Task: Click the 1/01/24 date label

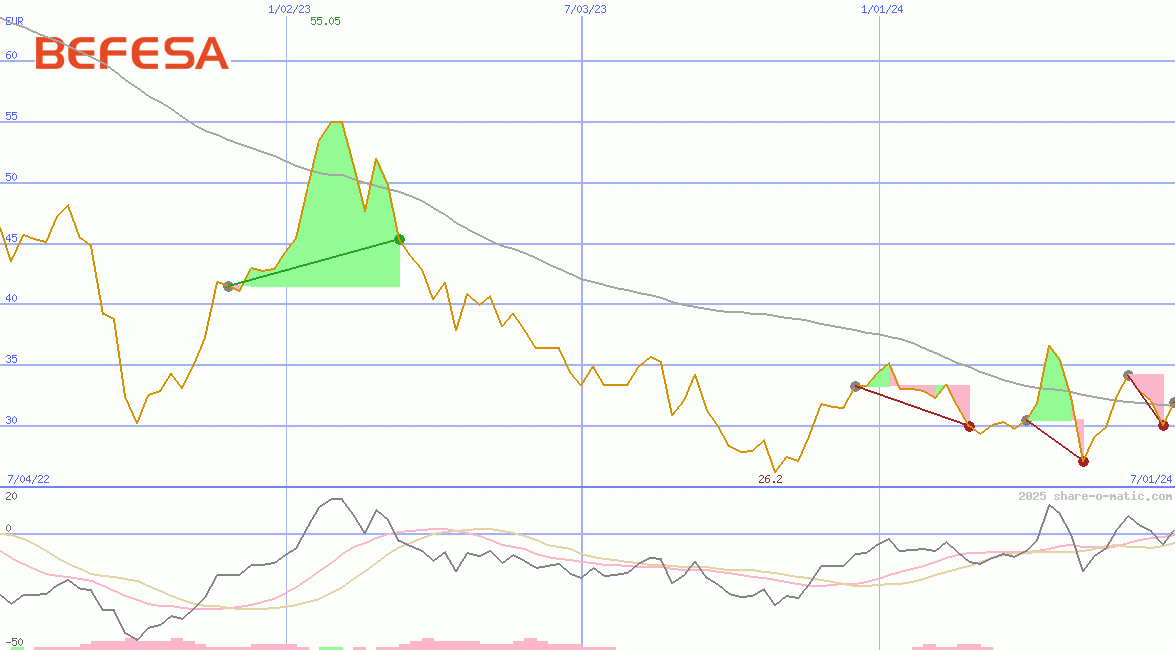Action: [882, 9]
